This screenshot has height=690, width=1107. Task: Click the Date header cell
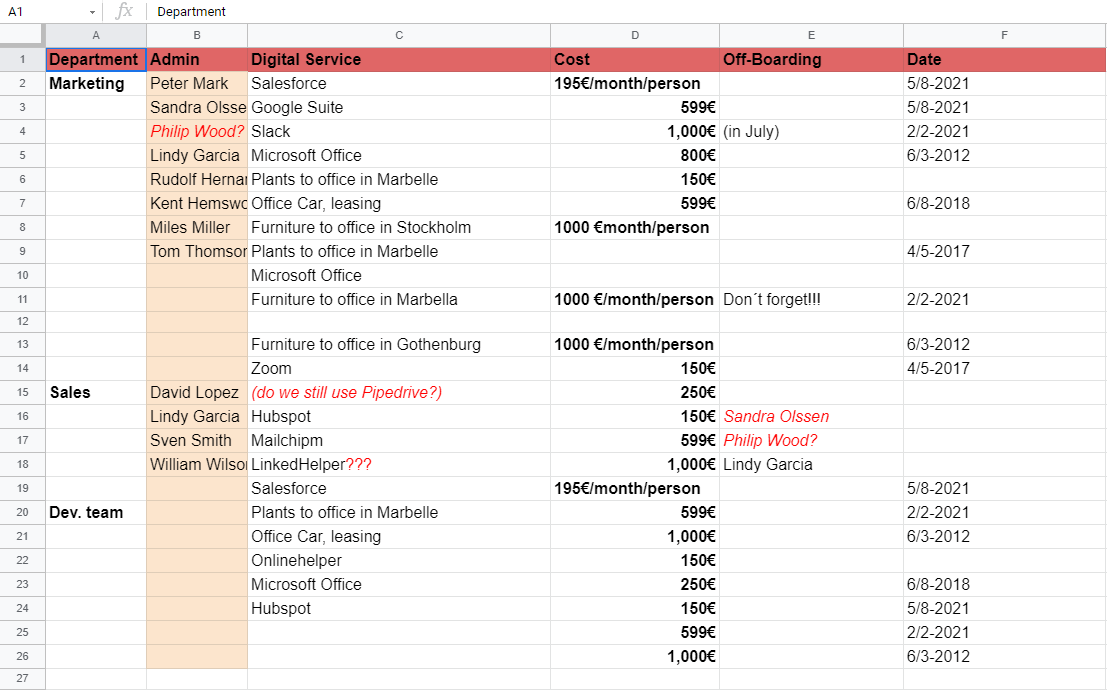tap(1004, 59)
